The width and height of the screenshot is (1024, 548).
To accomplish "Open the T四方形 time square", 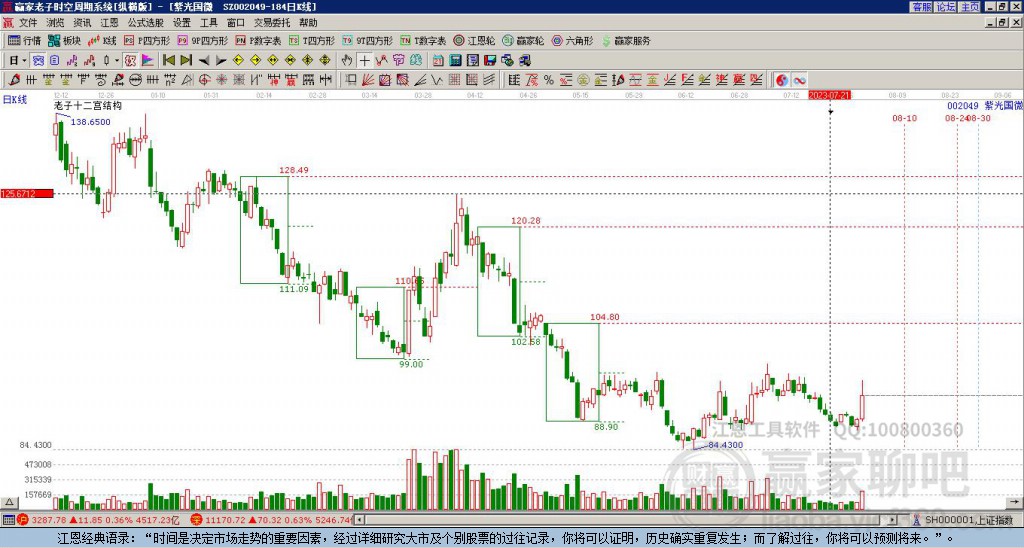I will 312,40.
